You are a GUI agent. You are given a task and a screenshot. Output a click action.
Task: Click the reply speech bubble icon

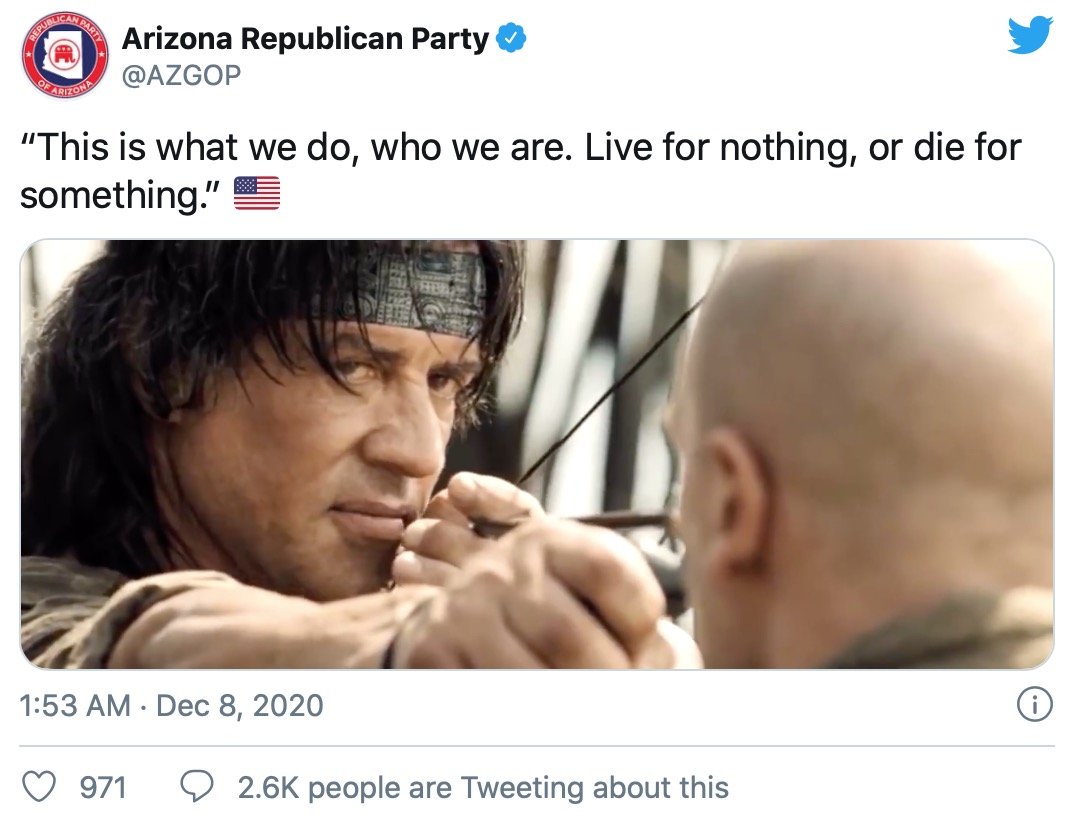pyautogui.click(x=195, y=787)
